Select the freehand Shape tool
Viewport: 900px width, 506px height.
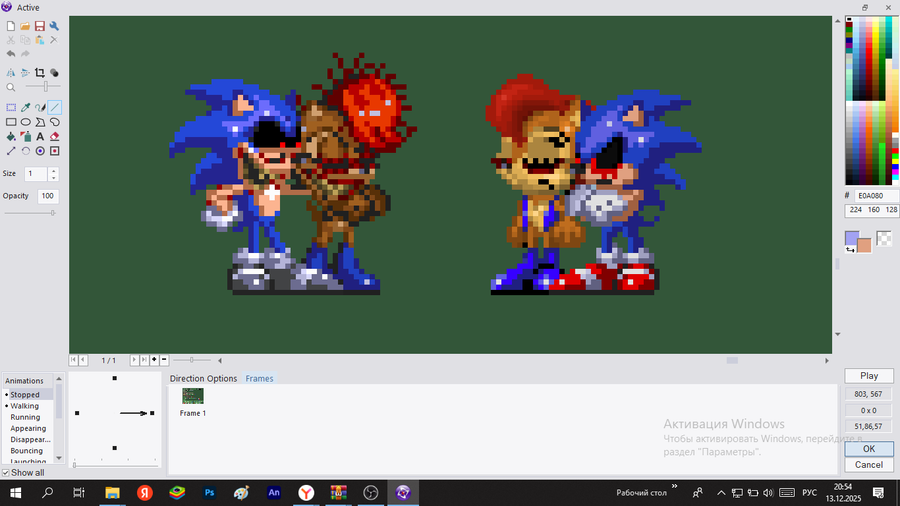click(x=55, y=122)
